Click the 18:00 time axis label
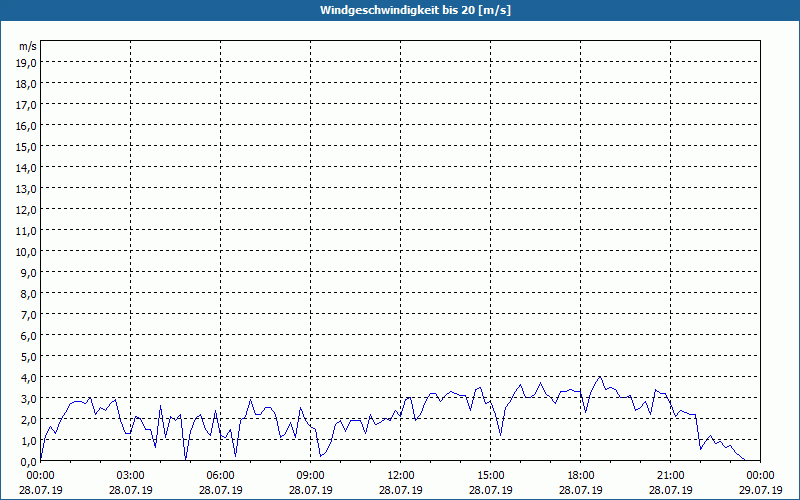 (x=580, y=476)
